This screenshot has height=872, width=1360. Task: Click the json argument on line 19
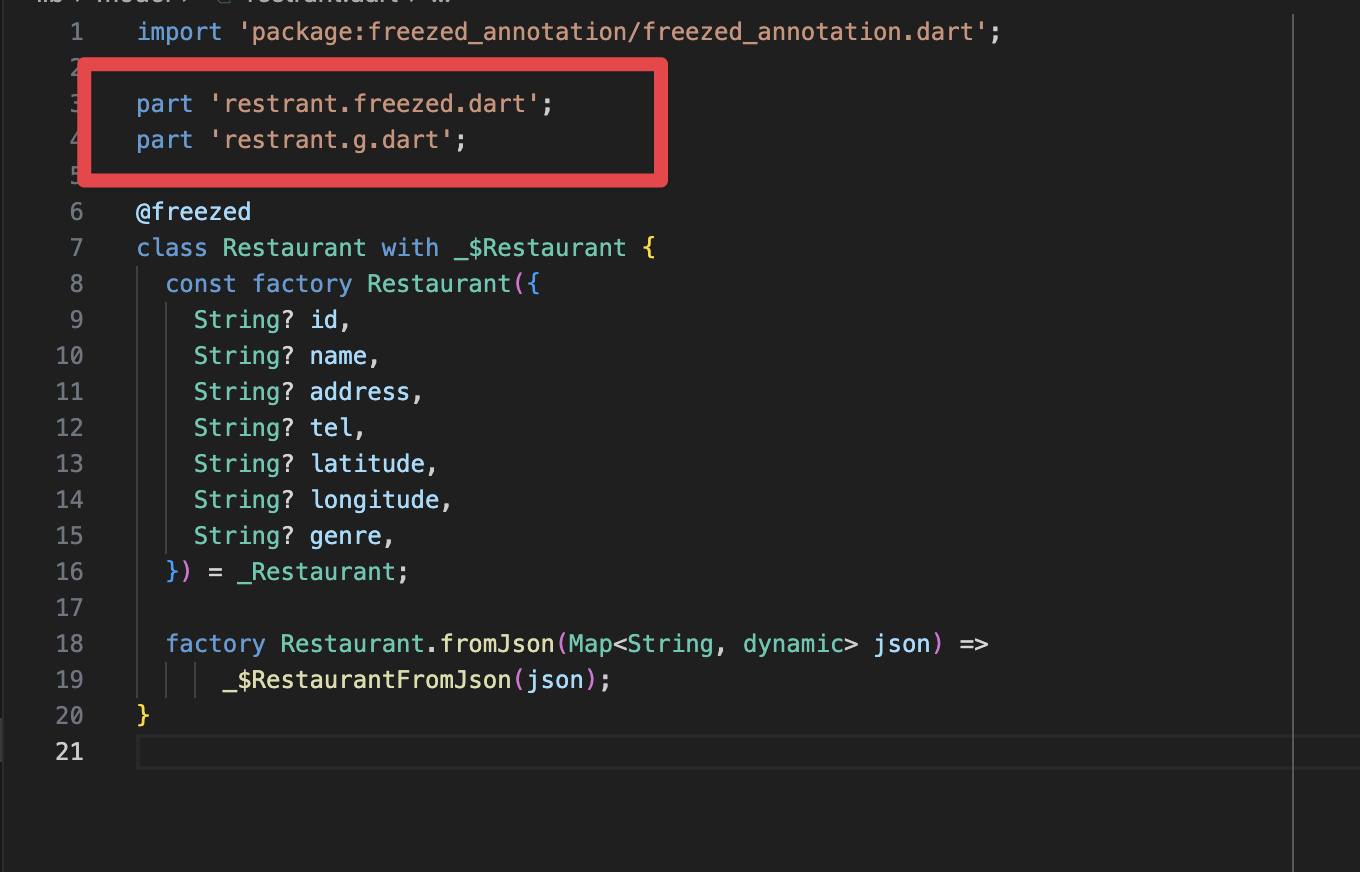(555, 680)
